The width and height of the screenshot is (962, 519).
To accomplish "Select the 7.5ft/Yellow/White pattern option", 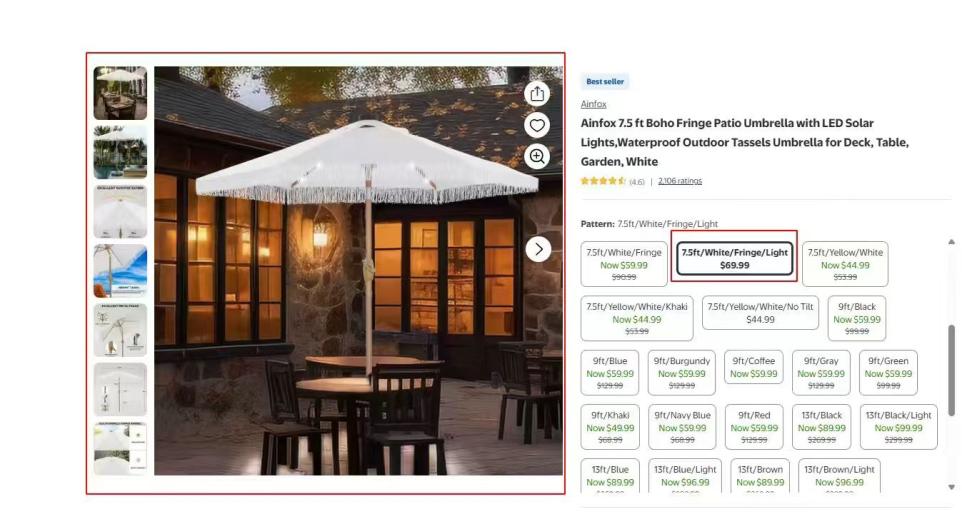I will click(845, 264).
